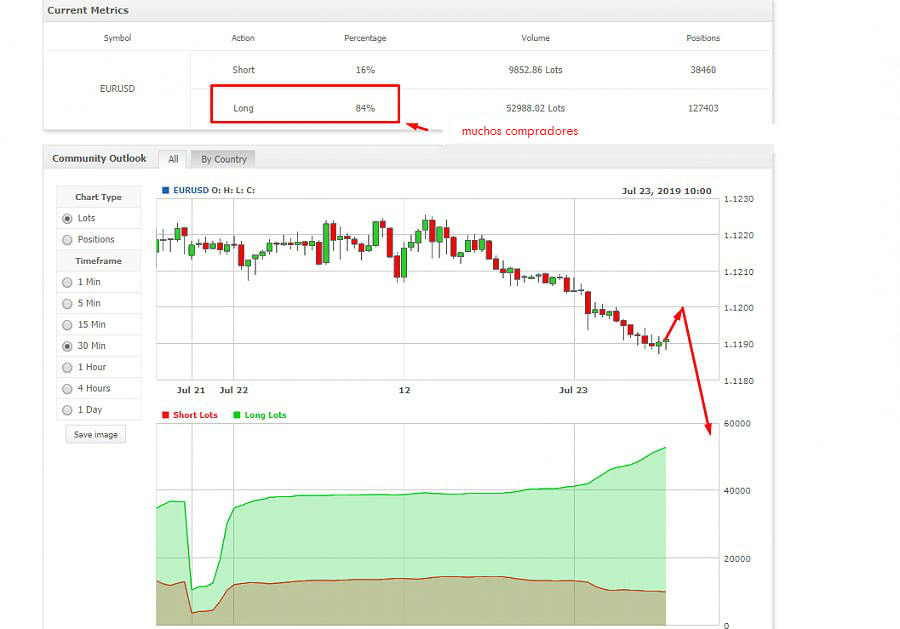The image size is (900, 629).
Task: Click the EURUSD symbol cell
Action: 117,88
